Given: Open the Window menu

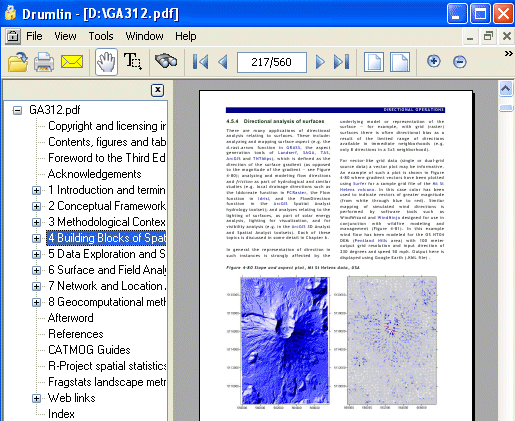Looking at the screenshot, I should tap(144, 36).
